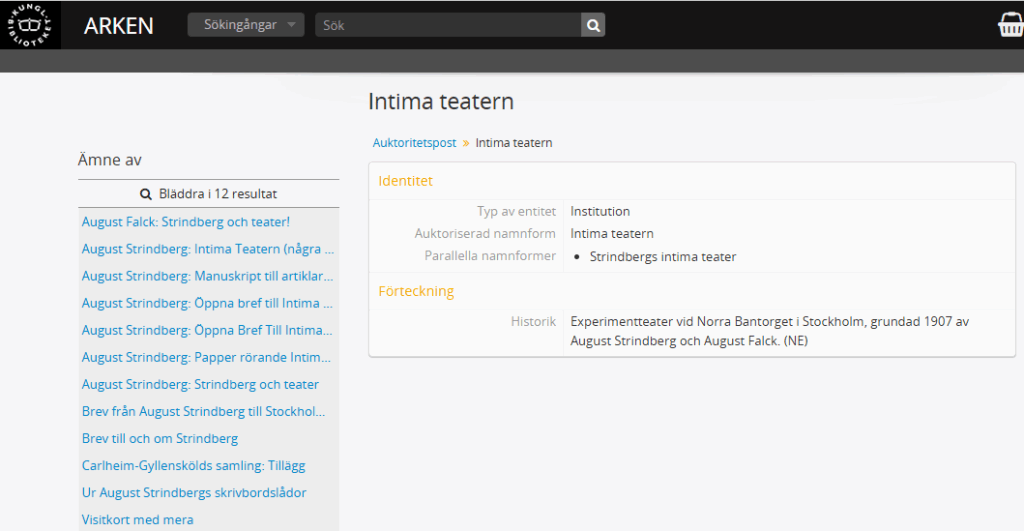Select the Intima teatern page title
Image resolution: width=1024 pixels, height=531 pixels.
pos(441,101)
